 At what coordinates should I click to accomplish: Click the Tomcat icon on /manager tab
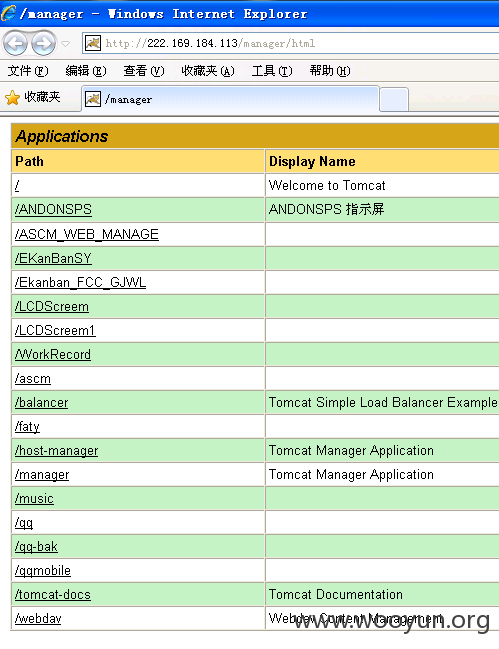[x=93, y=99]
